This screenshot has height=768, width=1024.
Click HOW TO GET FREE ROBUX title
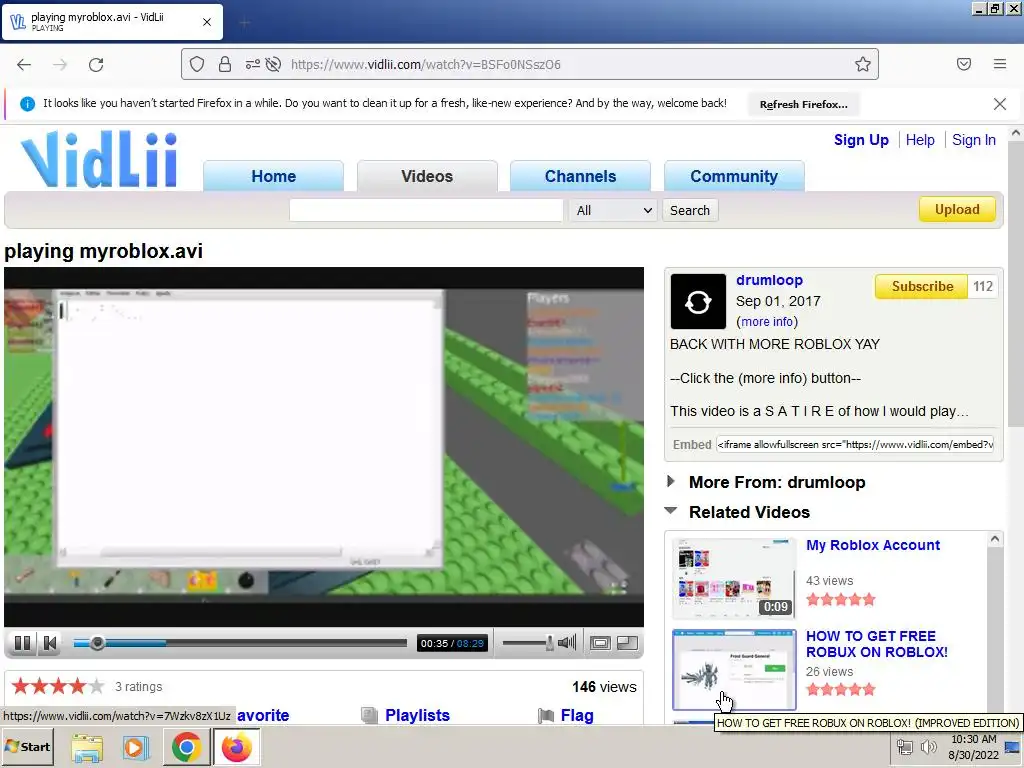(876, 644)
